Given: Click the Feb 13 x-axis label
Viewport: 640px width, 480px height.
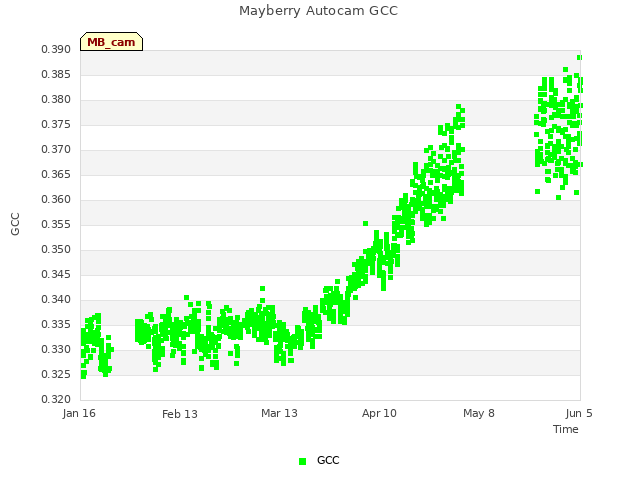Looking at the screenshot, I should click(180, 414).
